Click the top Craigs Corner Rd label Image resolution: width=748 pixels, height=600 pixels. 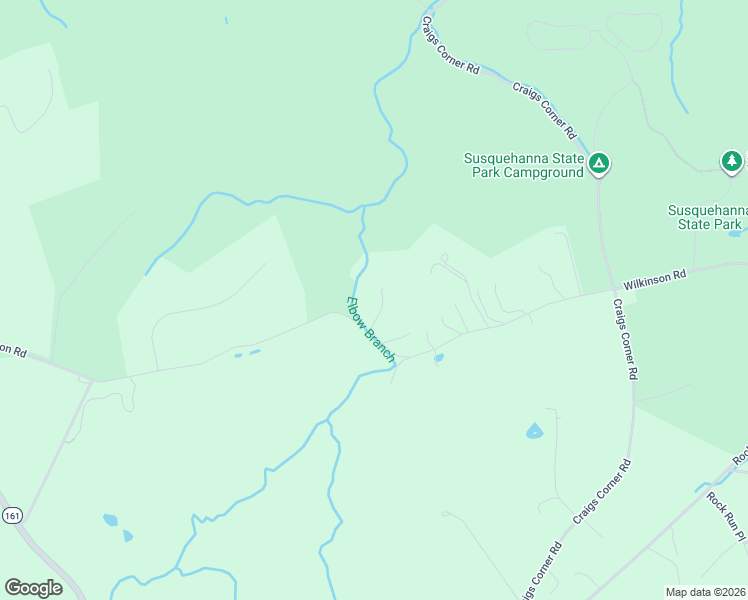tap(451, 45)
